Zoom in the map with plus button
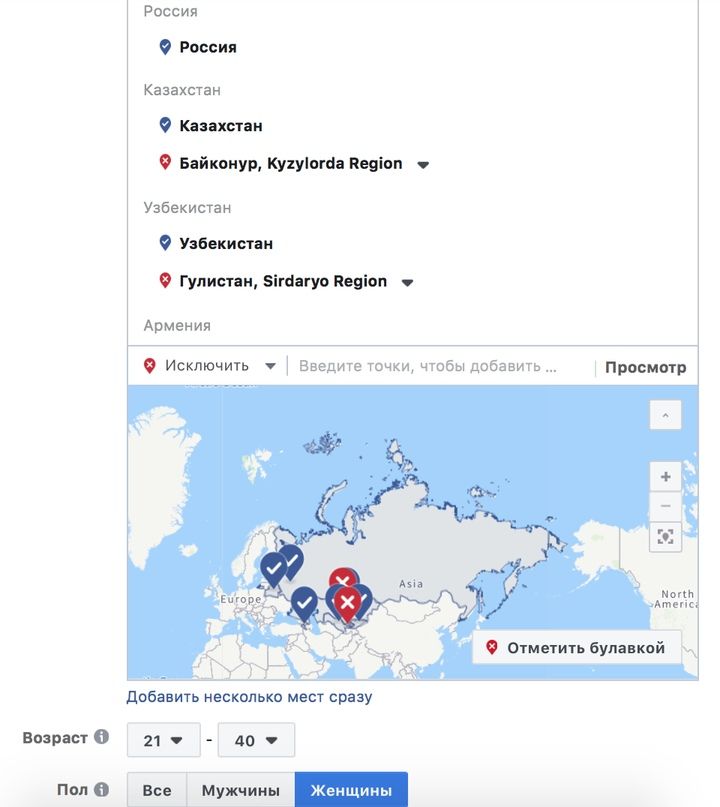 [x=665, y=476]
